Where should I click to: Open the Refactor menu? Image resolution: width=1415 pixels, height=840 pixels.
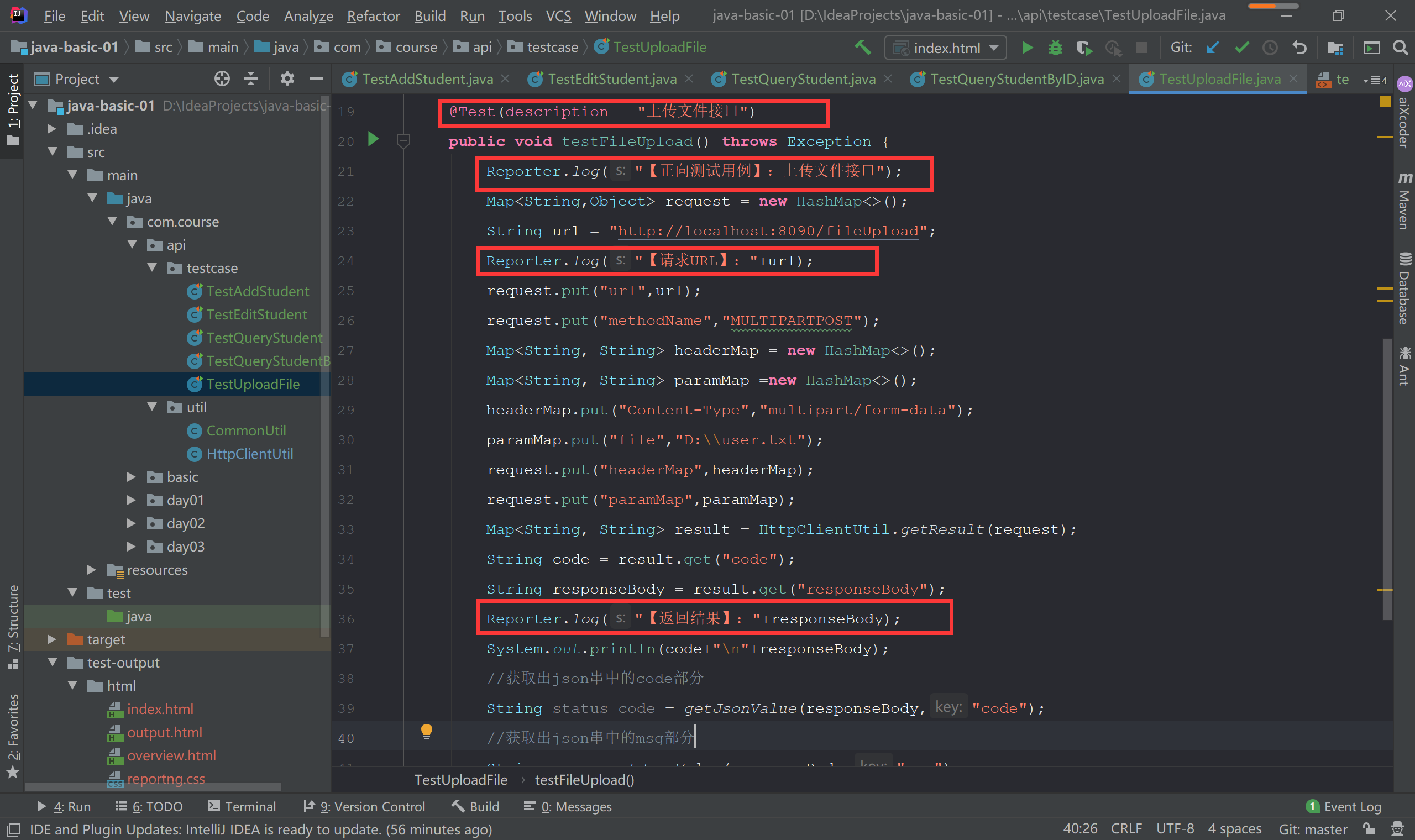click(373, 16)
